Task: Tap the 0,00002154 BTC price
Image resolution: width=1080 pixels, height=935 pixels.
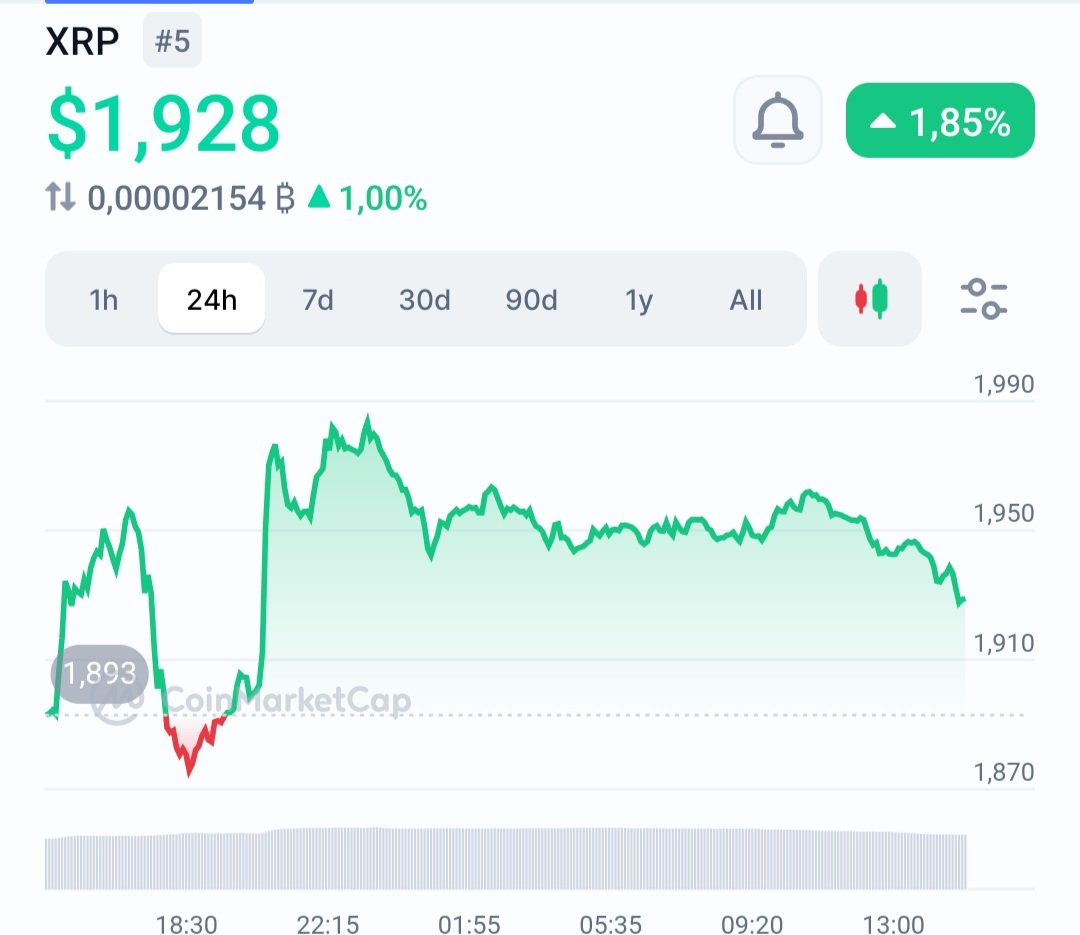Action: [191, 198]
